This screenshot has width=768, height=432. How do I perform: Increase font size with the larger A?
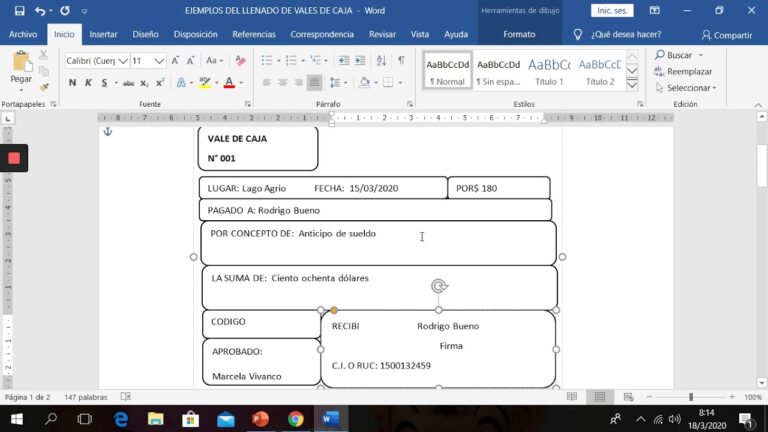point(175,60)
